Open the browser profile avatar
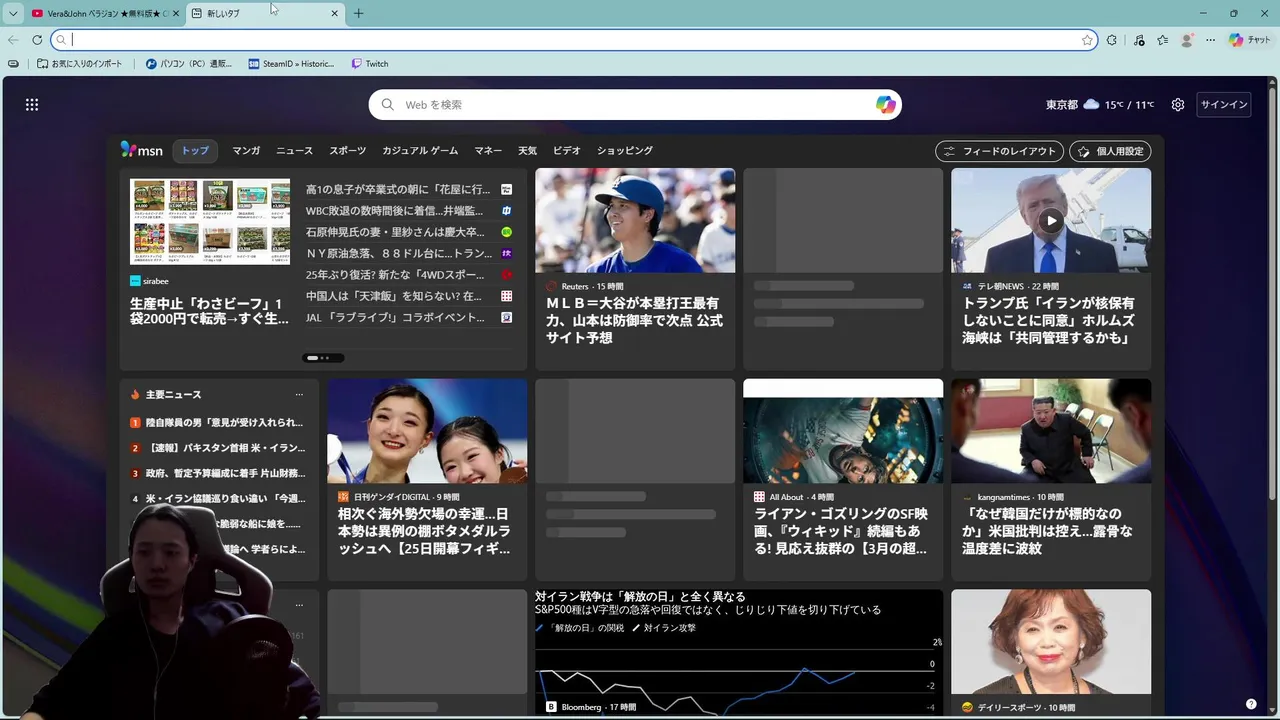The width and height of the screenshot is (1280, 720). click(1187, 40)
